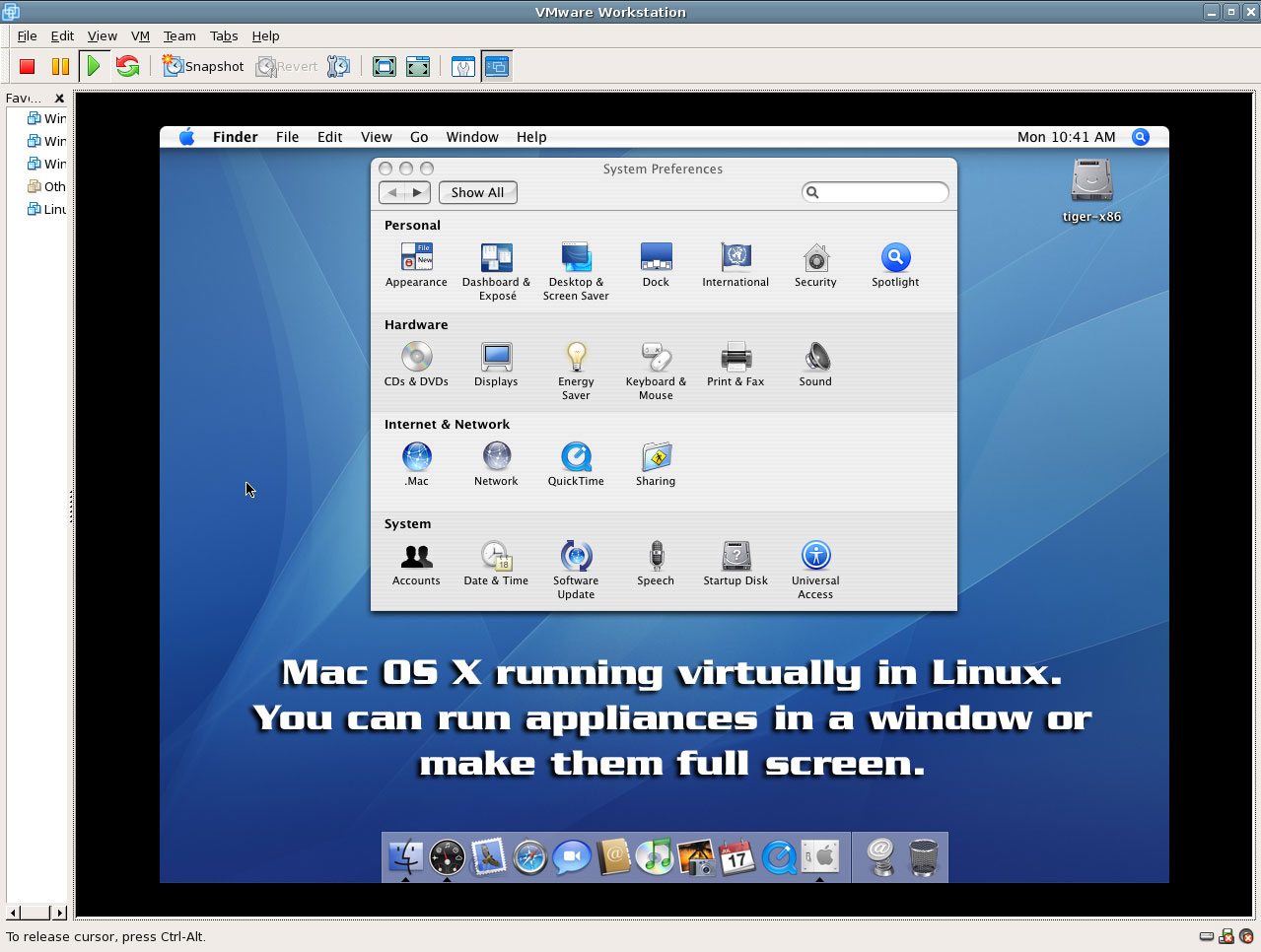Take a Snapshot of the VM
The height and width of the screenshot is (952, 1261).
[x=203, y=66]
